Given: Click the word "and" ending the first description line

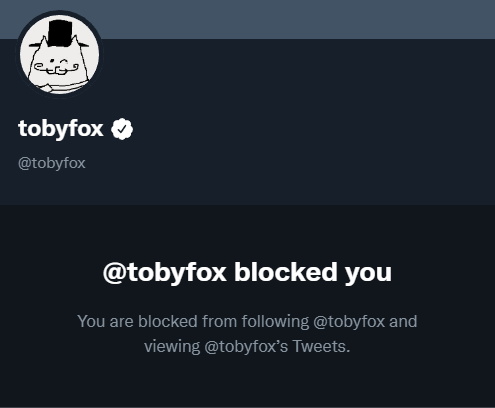Looking at the screenshot, I should tap(403, 322).
